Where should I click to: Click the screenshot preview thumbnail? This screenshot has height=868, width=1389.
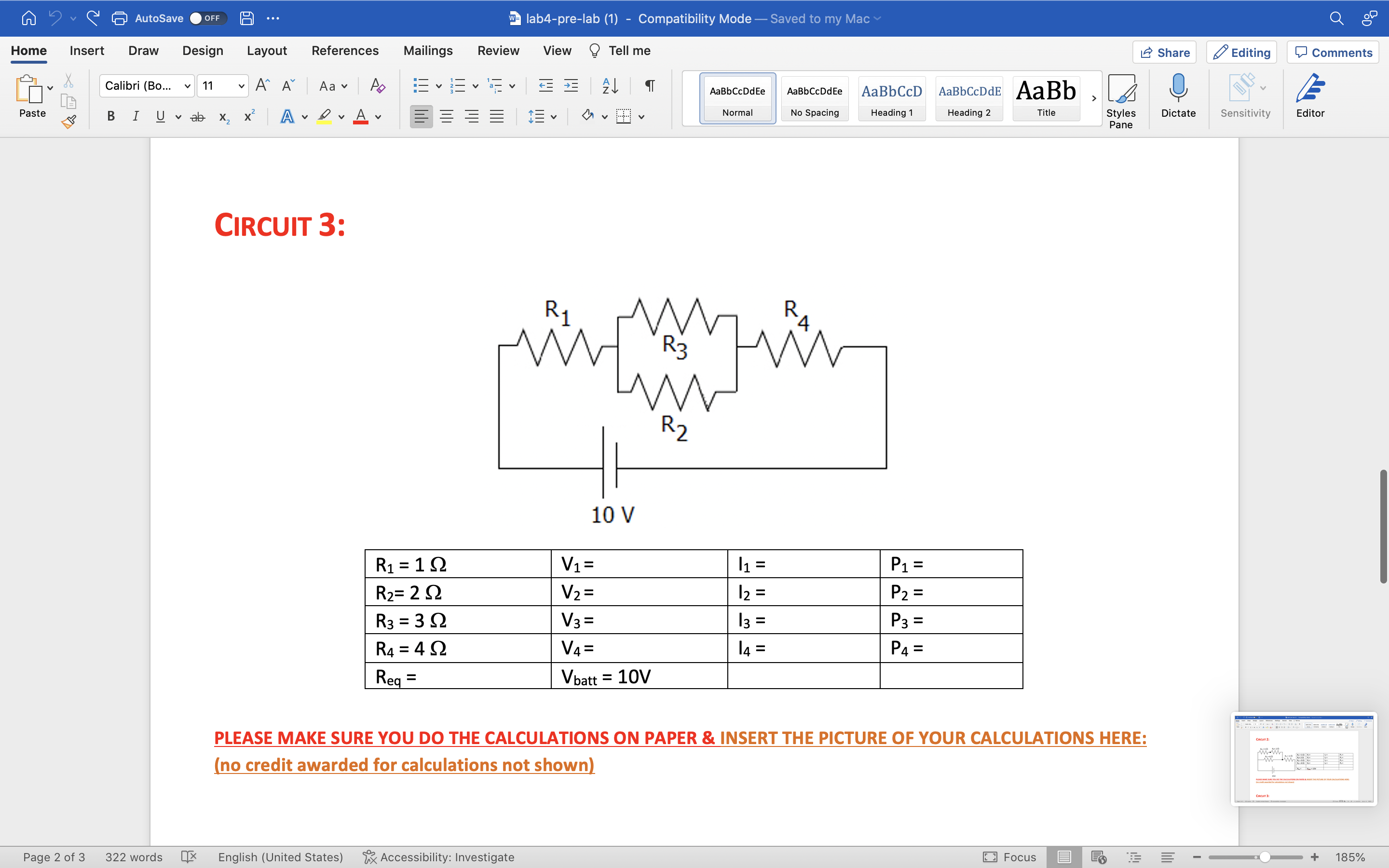click(1304, 759)
